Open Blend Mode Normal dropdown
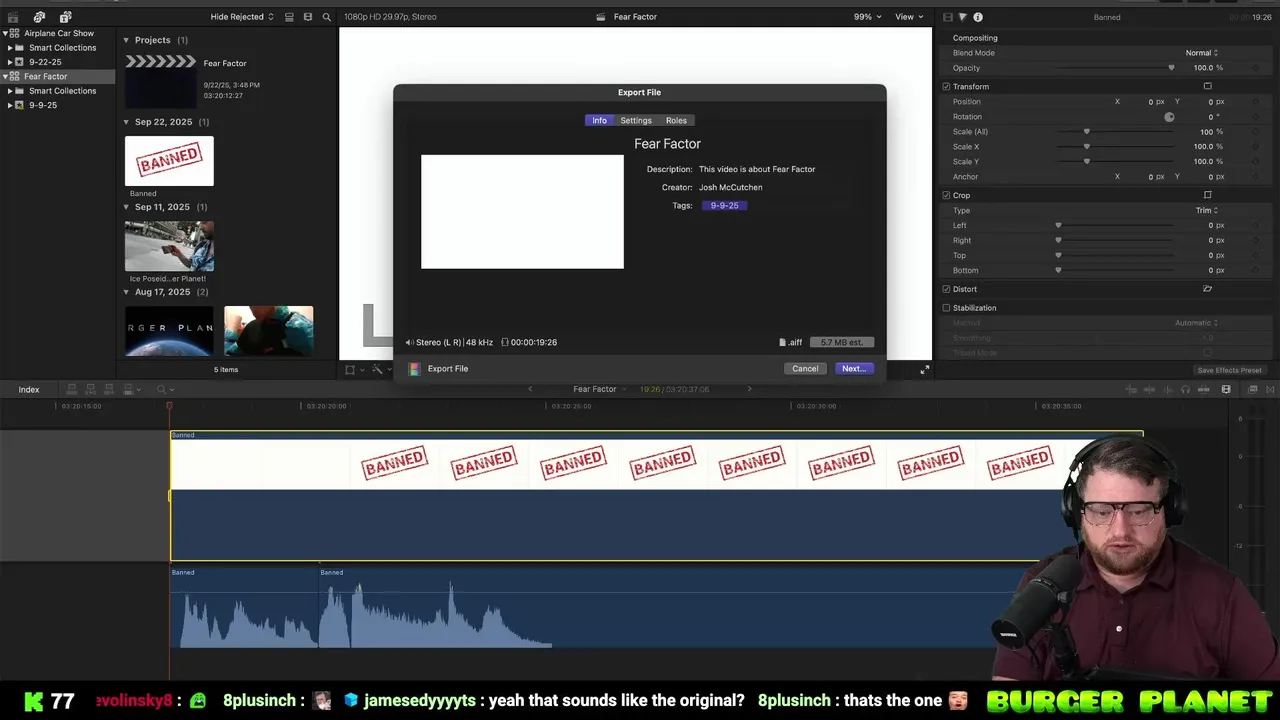The image size is (1280, 720). click(1202, 53)
